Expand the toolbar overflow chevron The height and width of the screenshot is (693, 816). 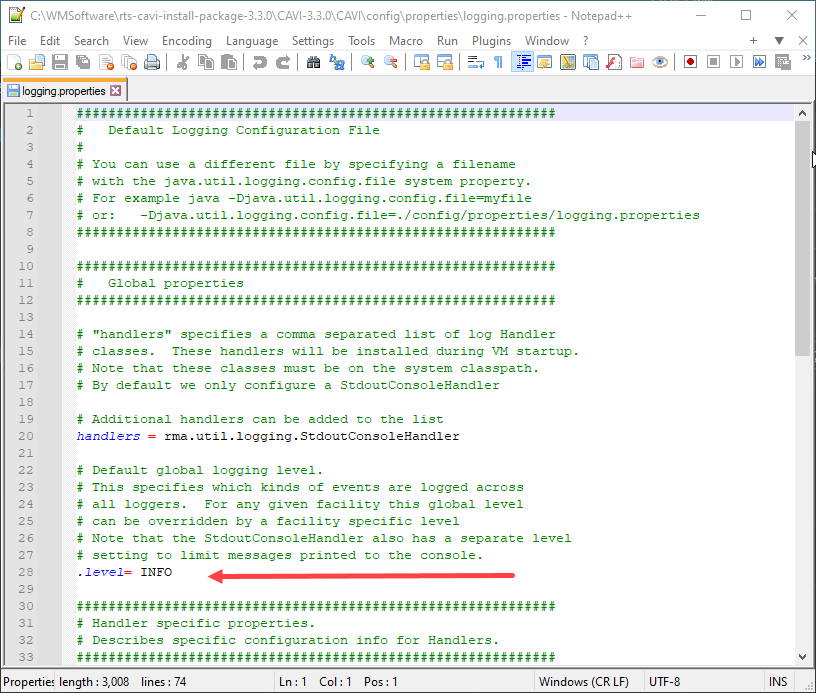pos(805,62)
